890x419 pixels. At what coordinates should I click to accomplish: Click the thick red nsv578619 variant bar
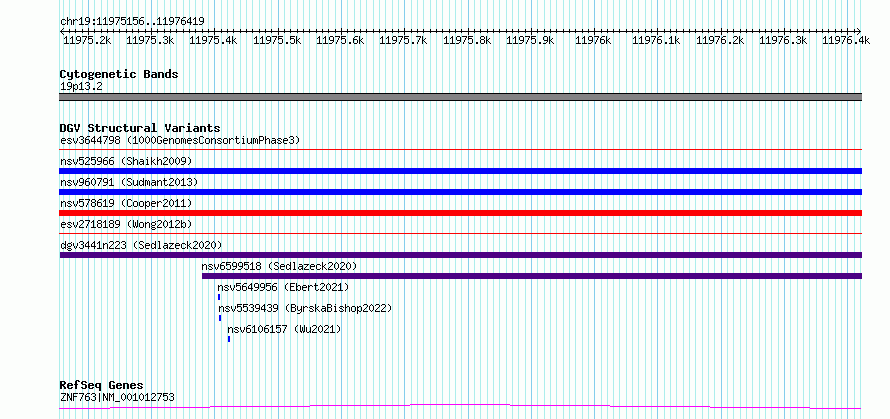tap(460, 213)
